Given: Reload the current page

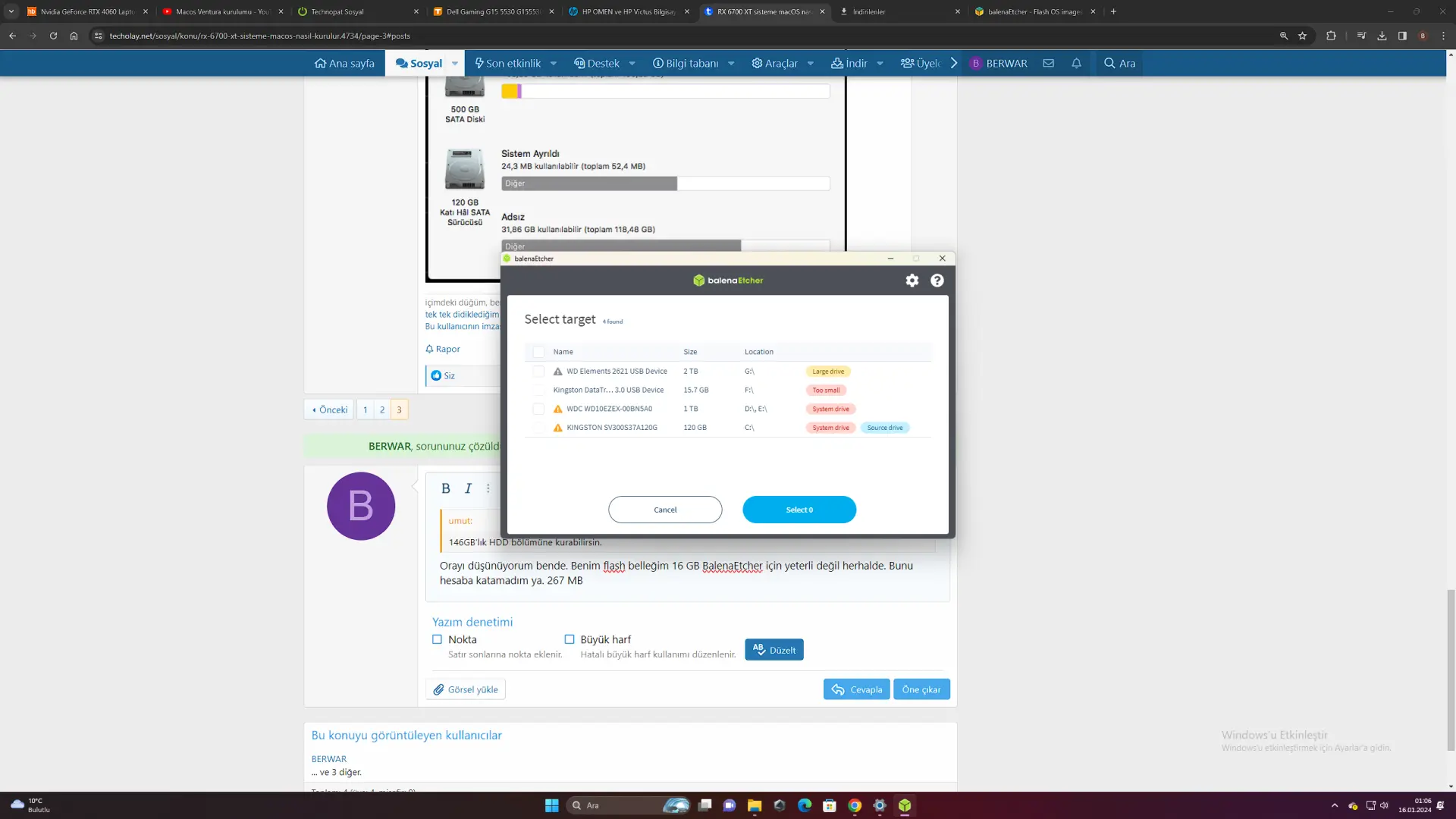Looking at the screenshot, I should point(53,36).
